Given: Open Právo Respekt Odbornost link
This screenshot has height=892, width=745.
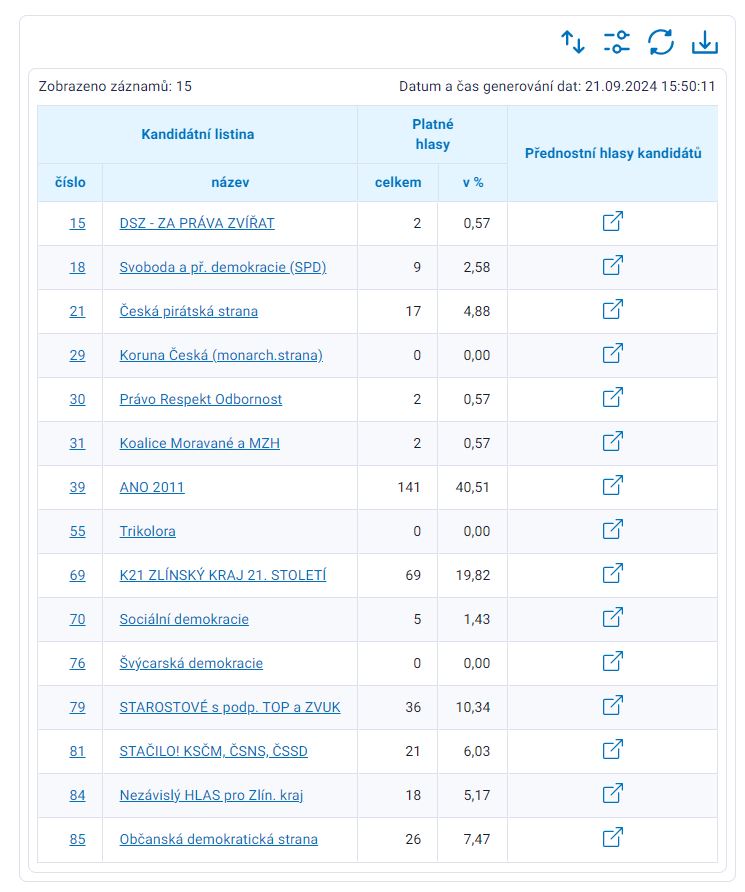Looking at the screenshot, I should pos(201,399).
